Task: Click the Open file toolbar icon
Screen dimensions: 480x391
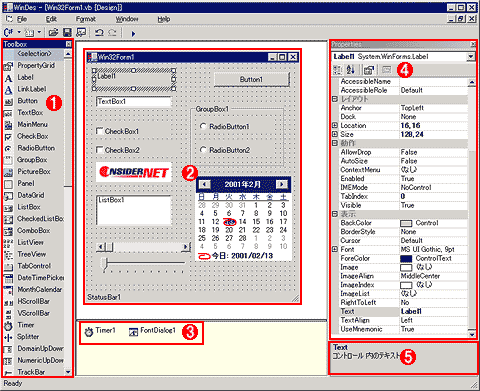Action: [53, 33]
